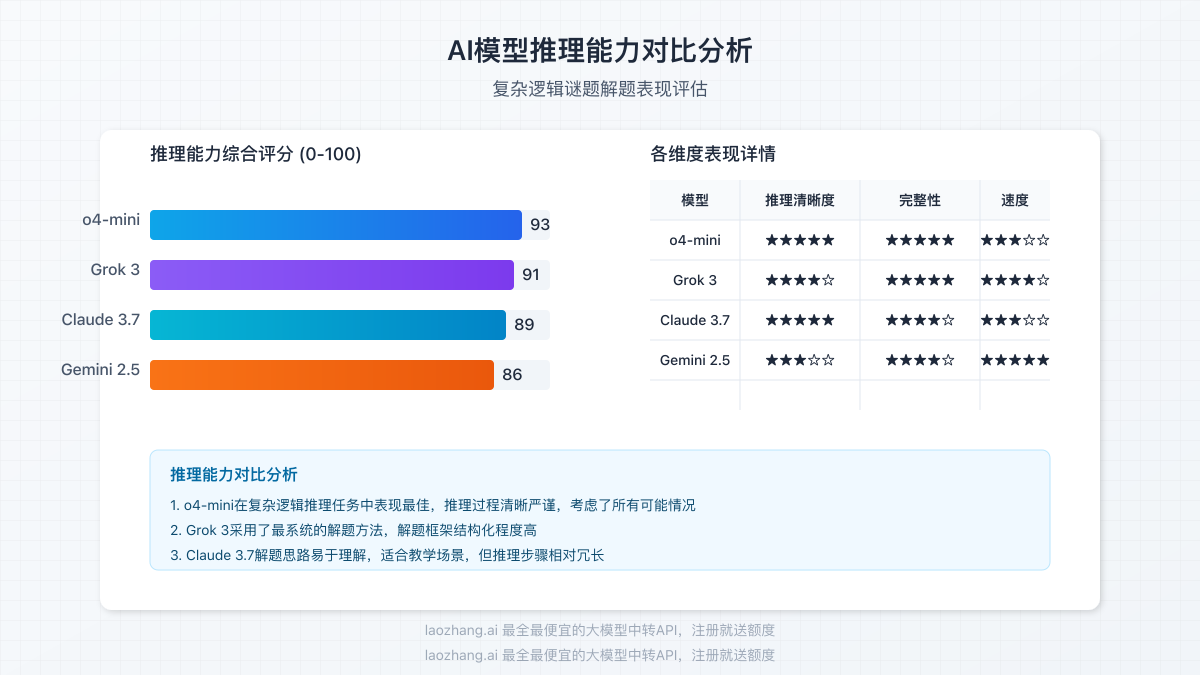The image size is (1200, 675).
Task: Click Claude 3.7's 推理清晰度 star rating
Action: coord(800,320)
